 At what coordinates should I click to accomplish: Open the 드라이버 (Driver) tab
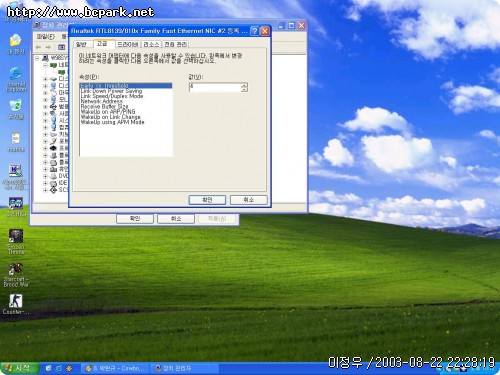pyautogui.click(x=128, y=44)
